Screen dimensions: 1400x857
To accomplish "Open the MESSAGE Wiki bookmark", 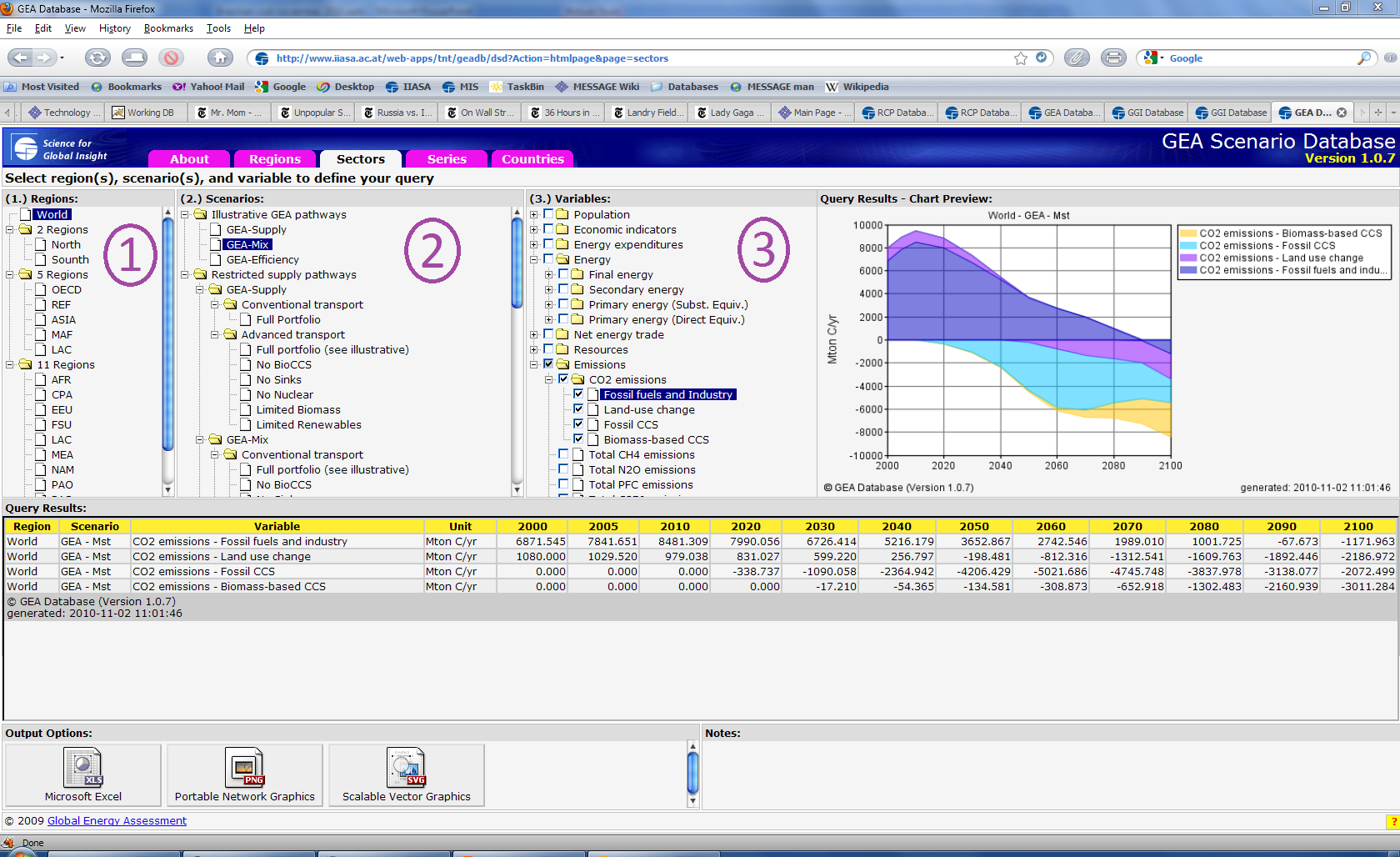I will [597, 87].
